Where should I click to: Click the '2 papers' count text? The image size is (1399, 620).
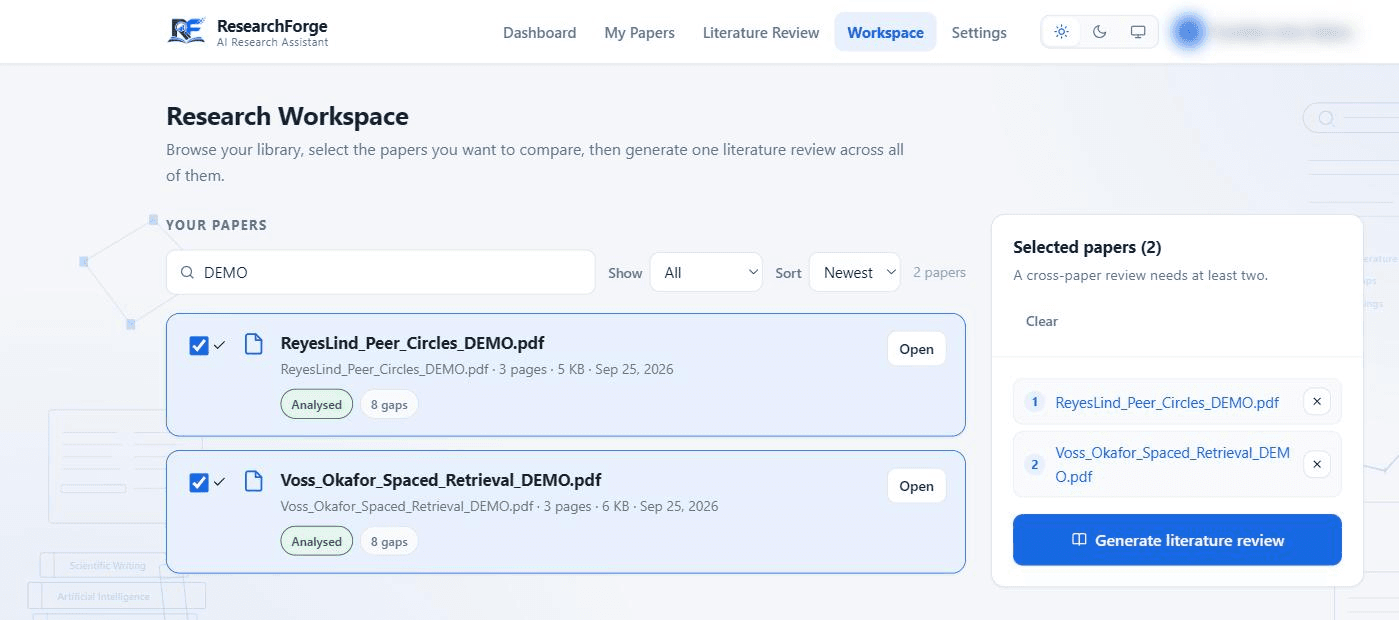(939, 272)
